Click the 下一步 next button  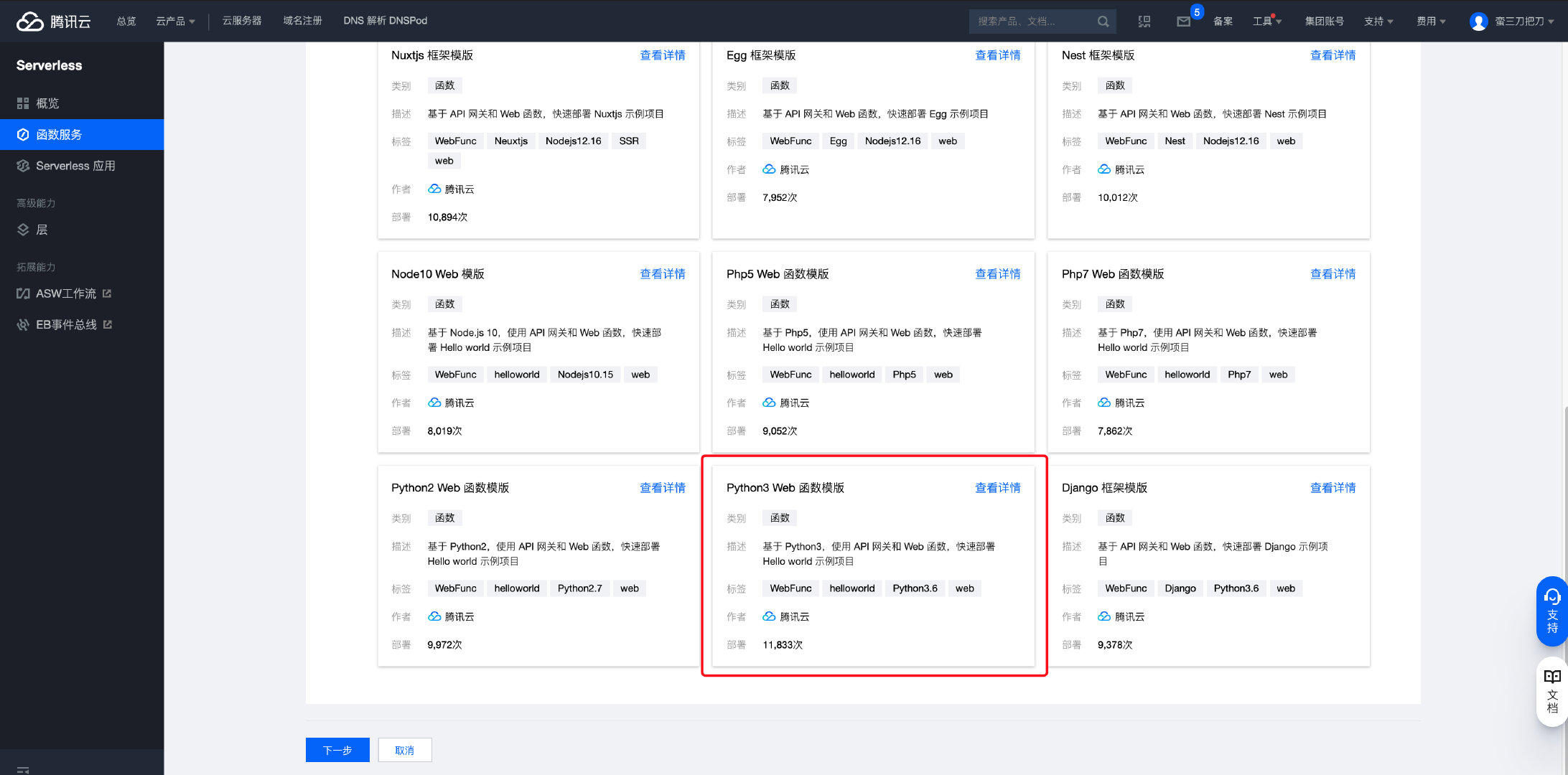point(337,750)
